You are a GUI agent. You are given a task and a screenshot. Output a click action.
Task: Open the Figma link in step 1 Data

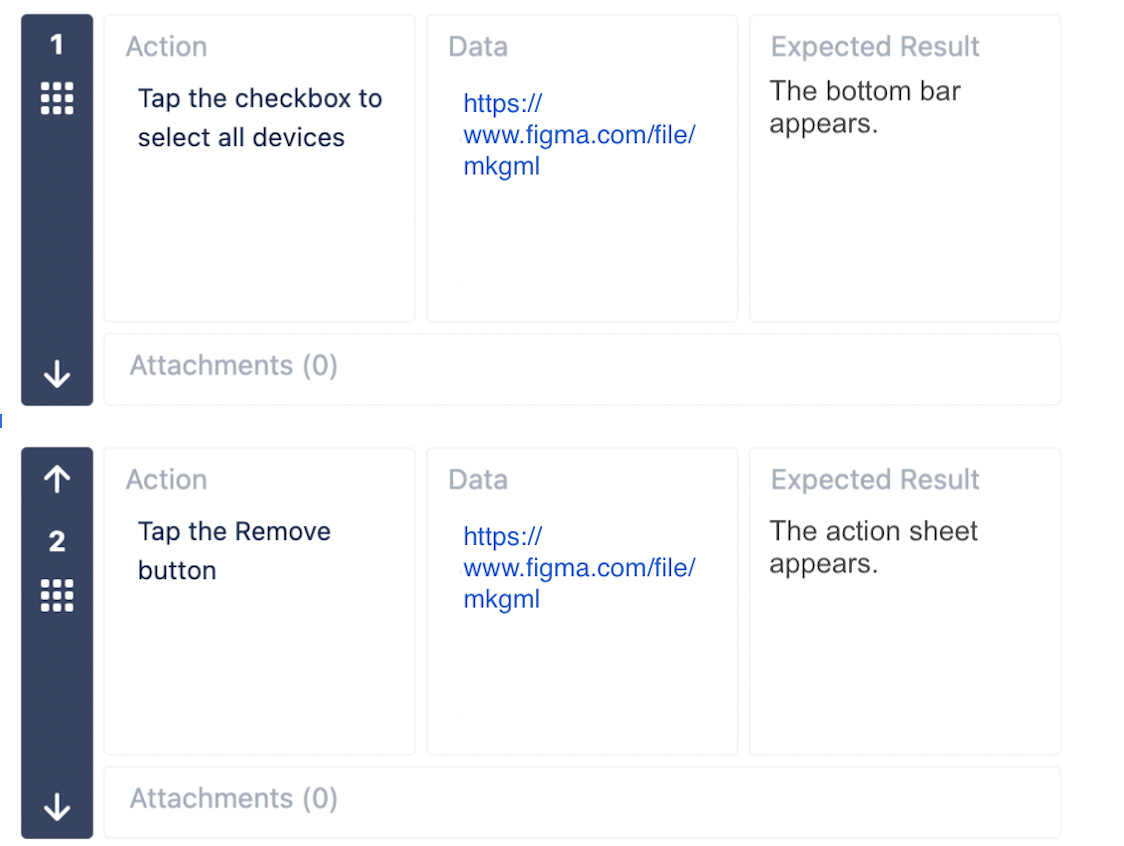578,135
